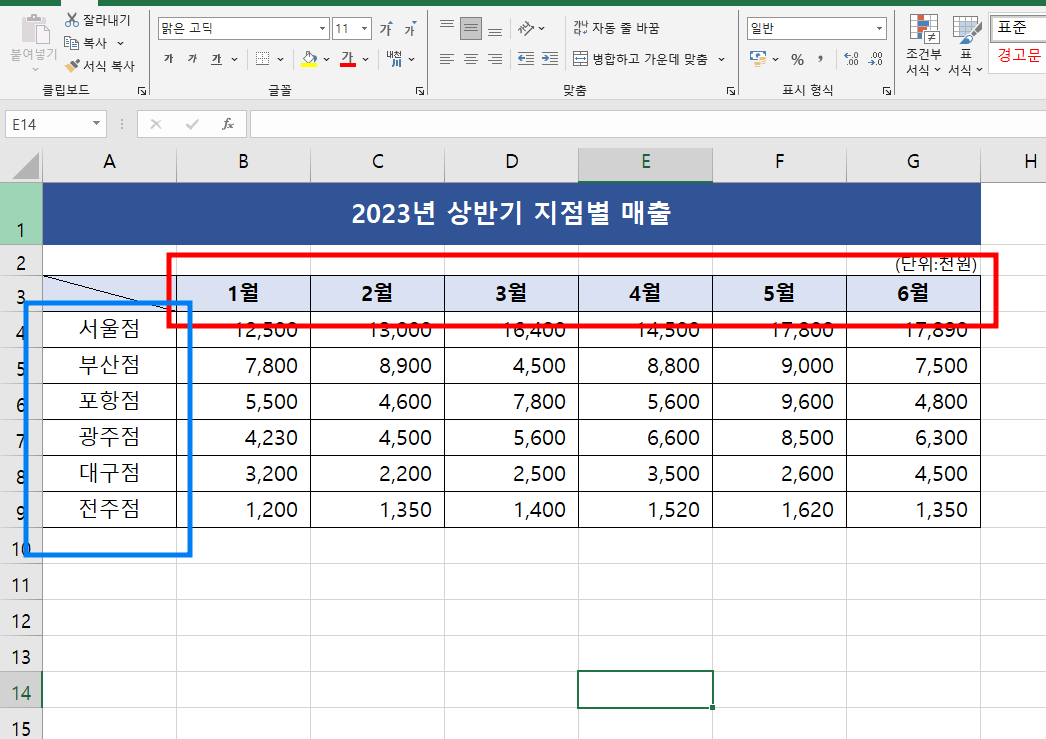Click the increase decimal icon
Screen dimensions: 1046x739
(x=851, y=59)
